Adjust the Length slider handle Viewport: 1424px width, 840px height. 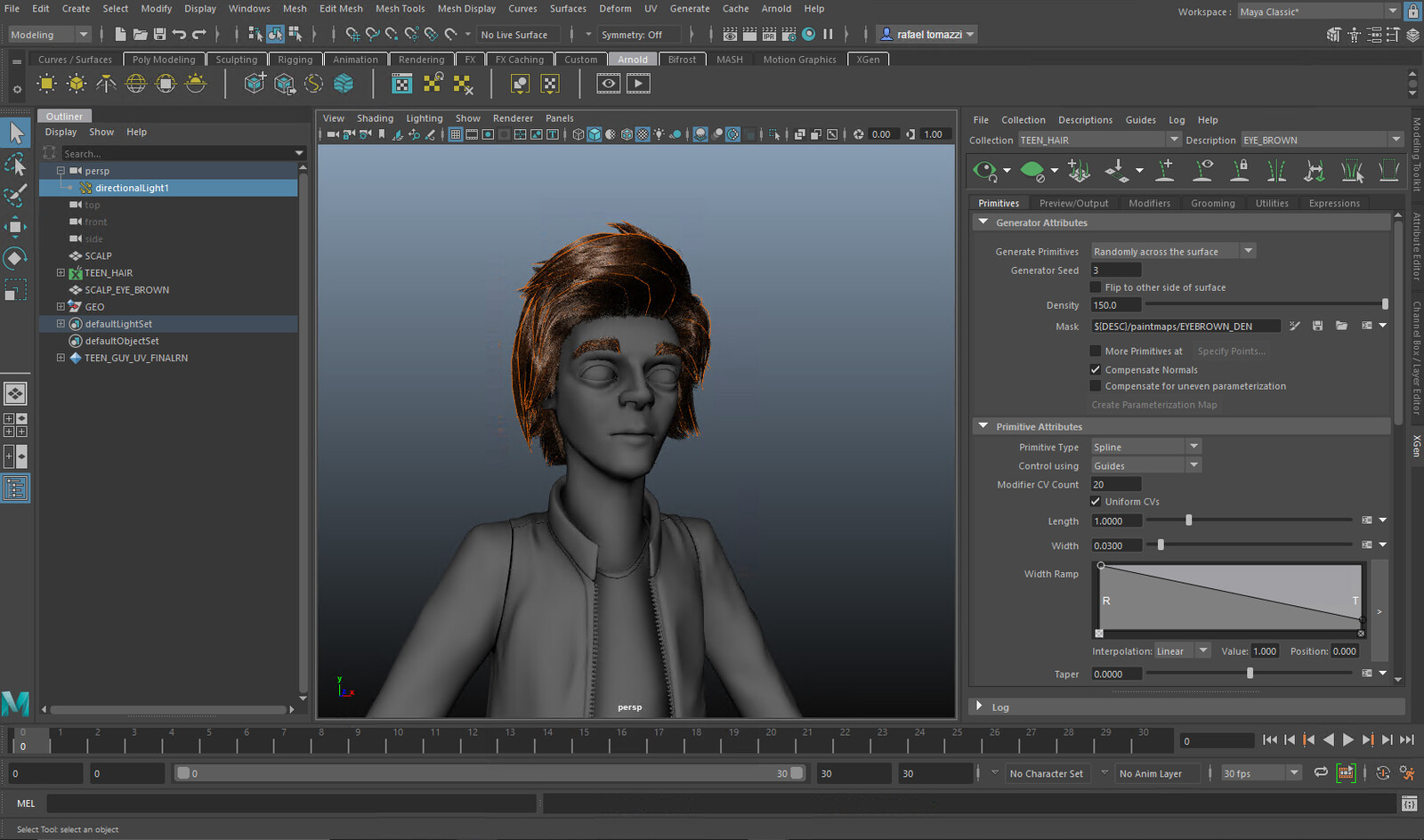click(1188, 521)
